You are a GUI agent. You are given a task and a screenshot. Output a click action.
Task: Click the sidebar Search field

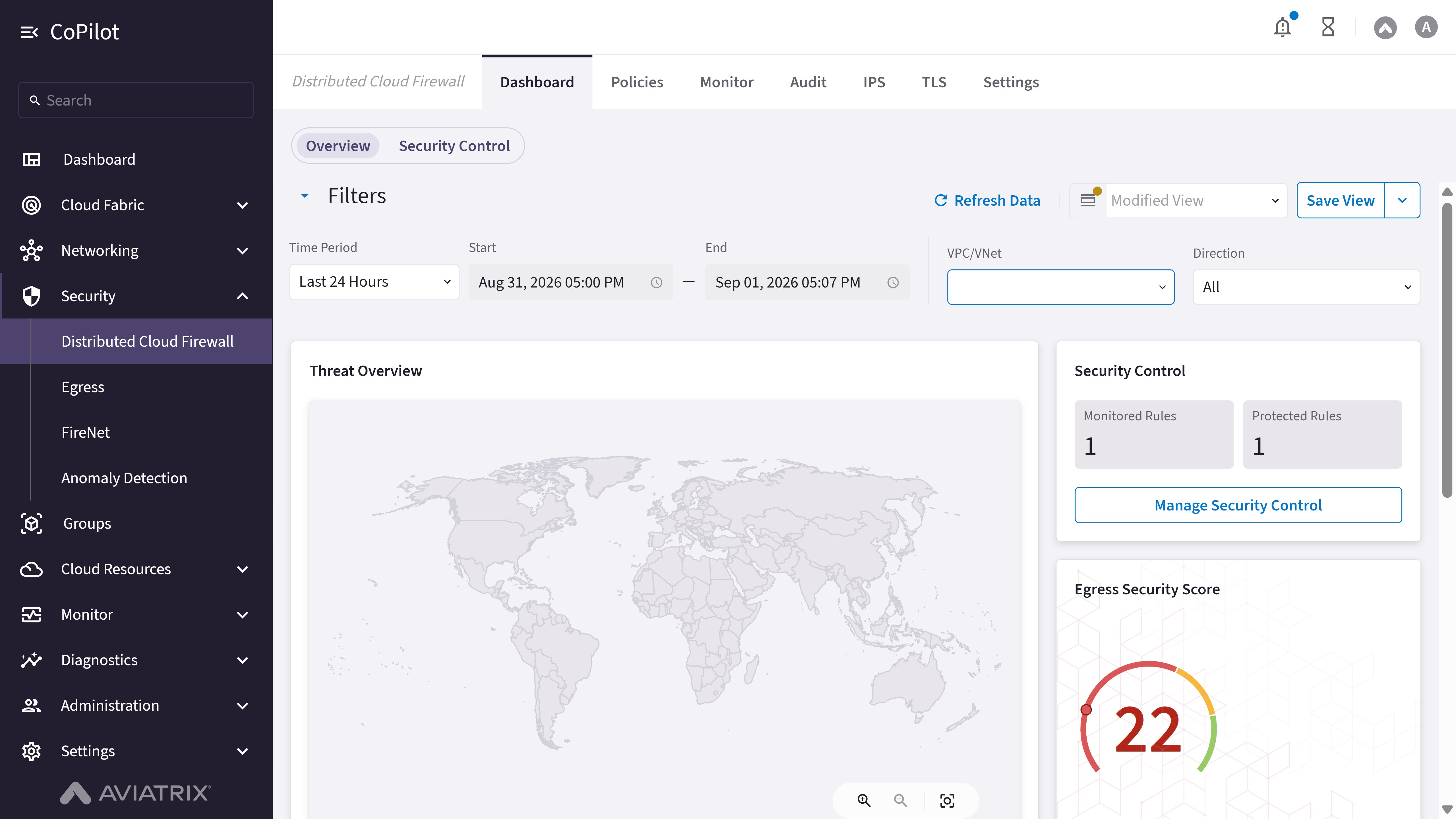136,100
